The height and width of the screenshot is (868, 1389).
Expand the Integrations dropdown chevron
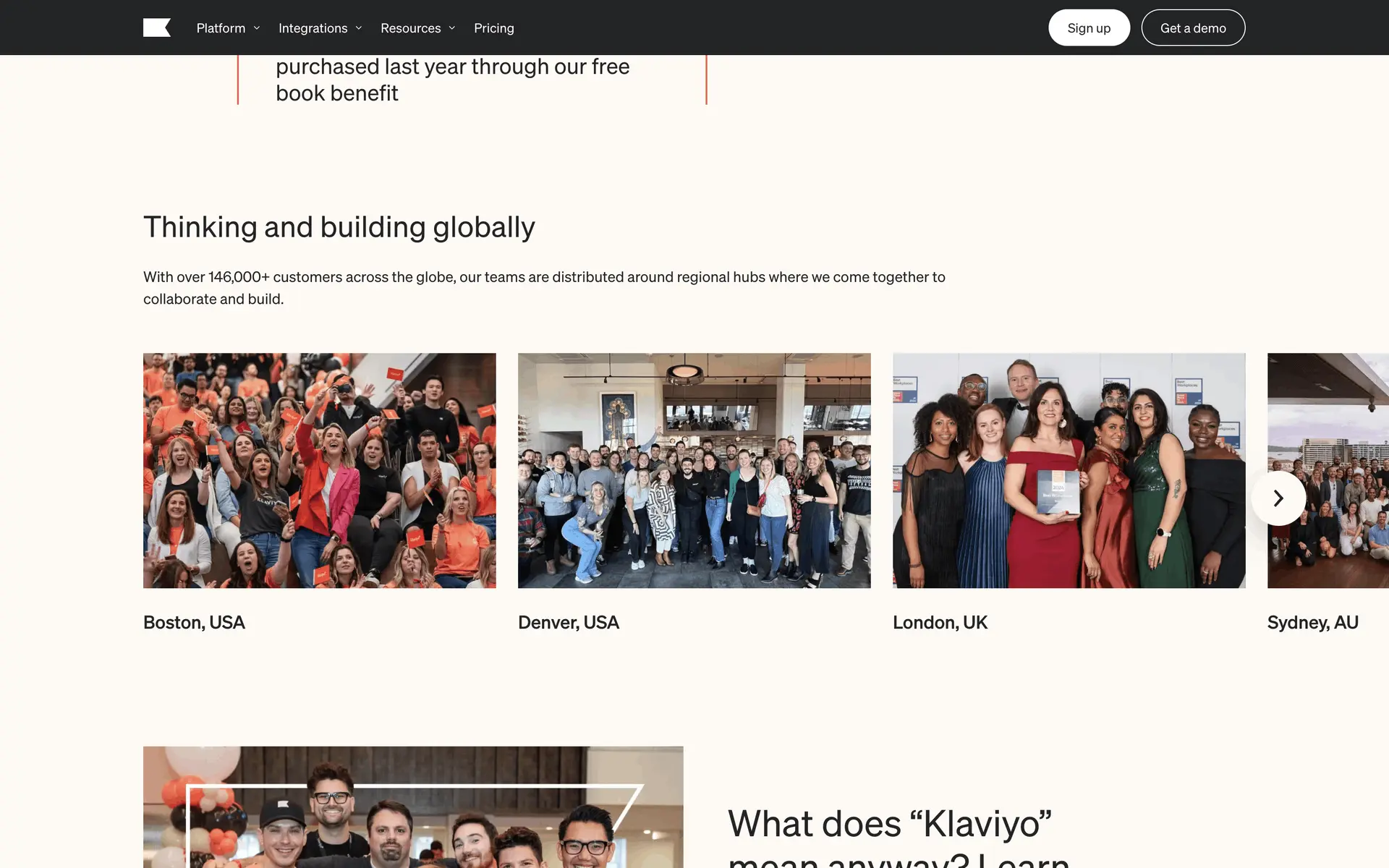click(x=359, y=28)
